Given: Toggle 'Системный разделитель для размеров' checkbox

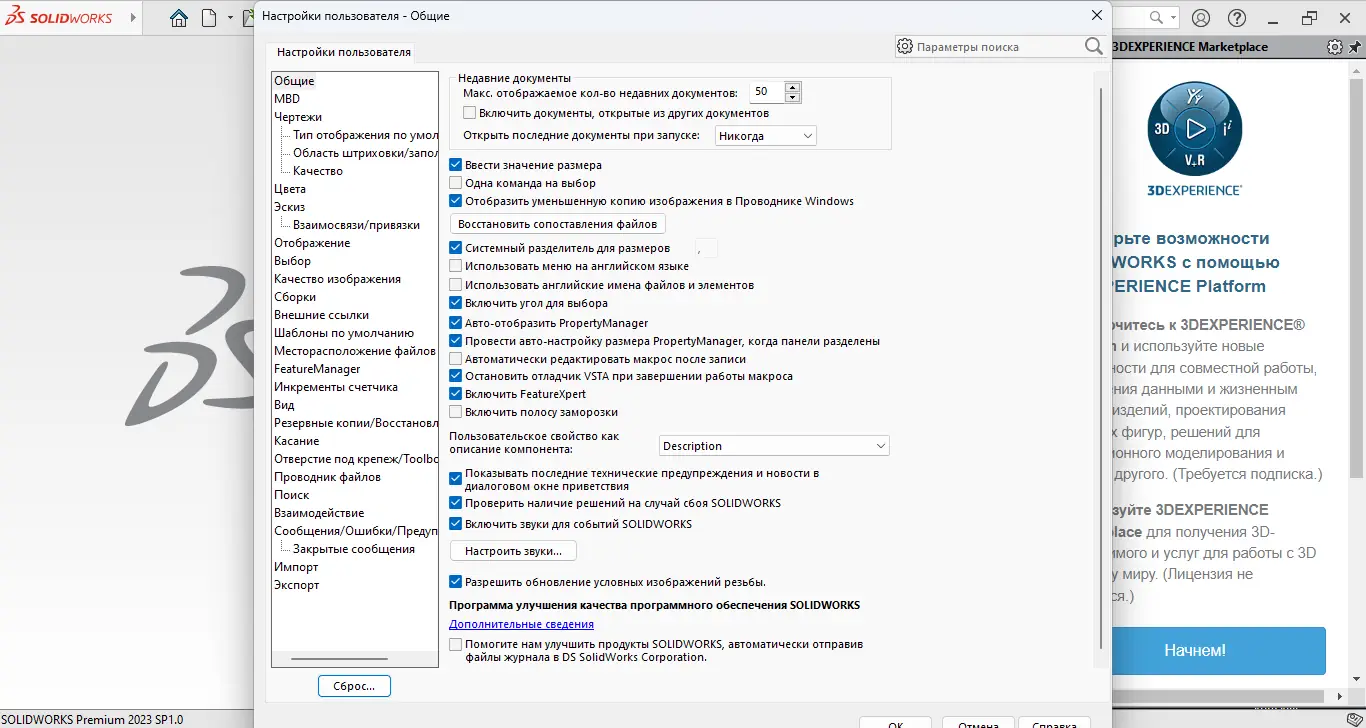Looking at the screenshot, I should tap(456, 248).
